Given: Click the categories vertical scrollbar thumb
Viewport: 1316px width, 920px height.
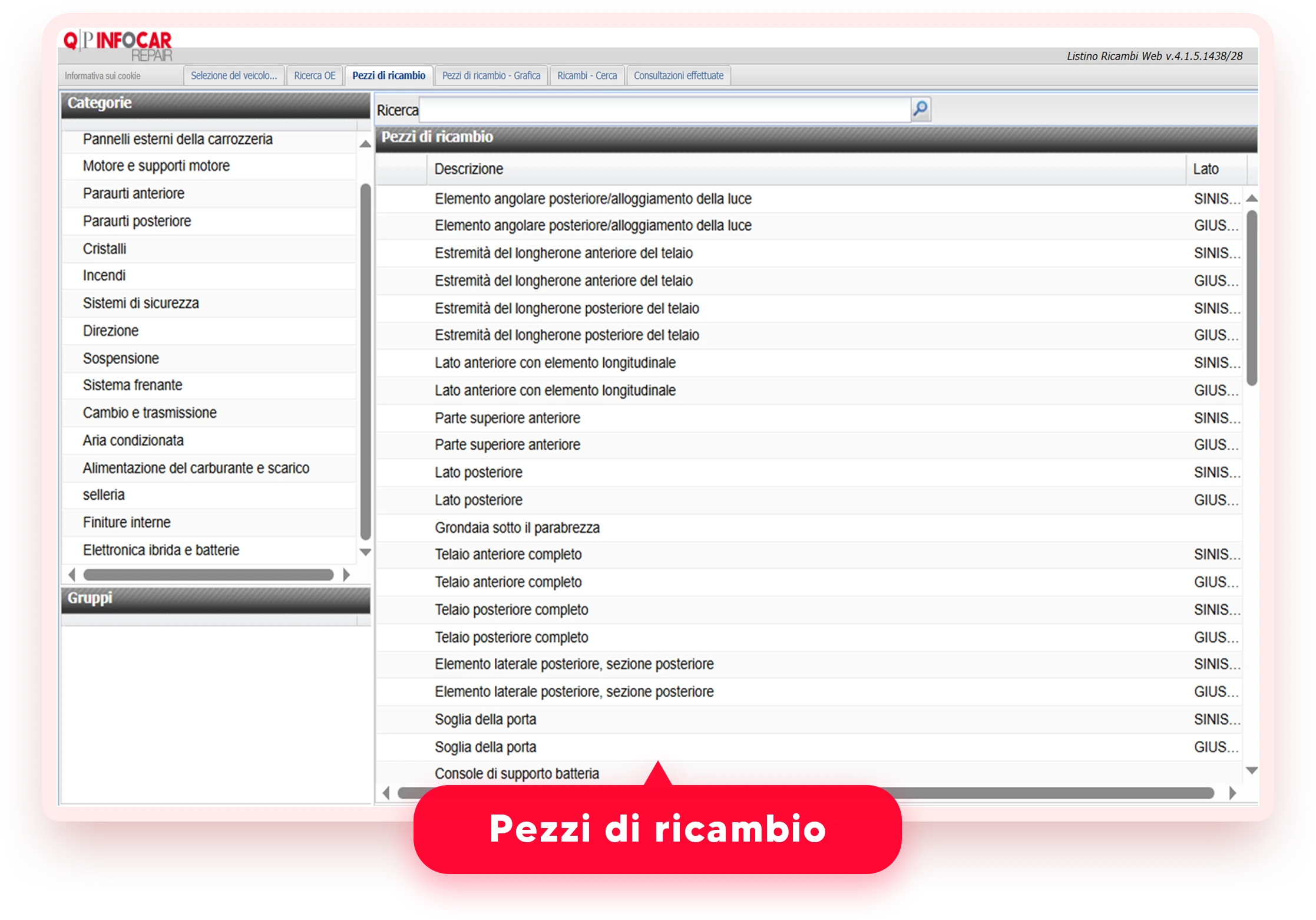Looking at the screenshot, I should coord(365,362).
